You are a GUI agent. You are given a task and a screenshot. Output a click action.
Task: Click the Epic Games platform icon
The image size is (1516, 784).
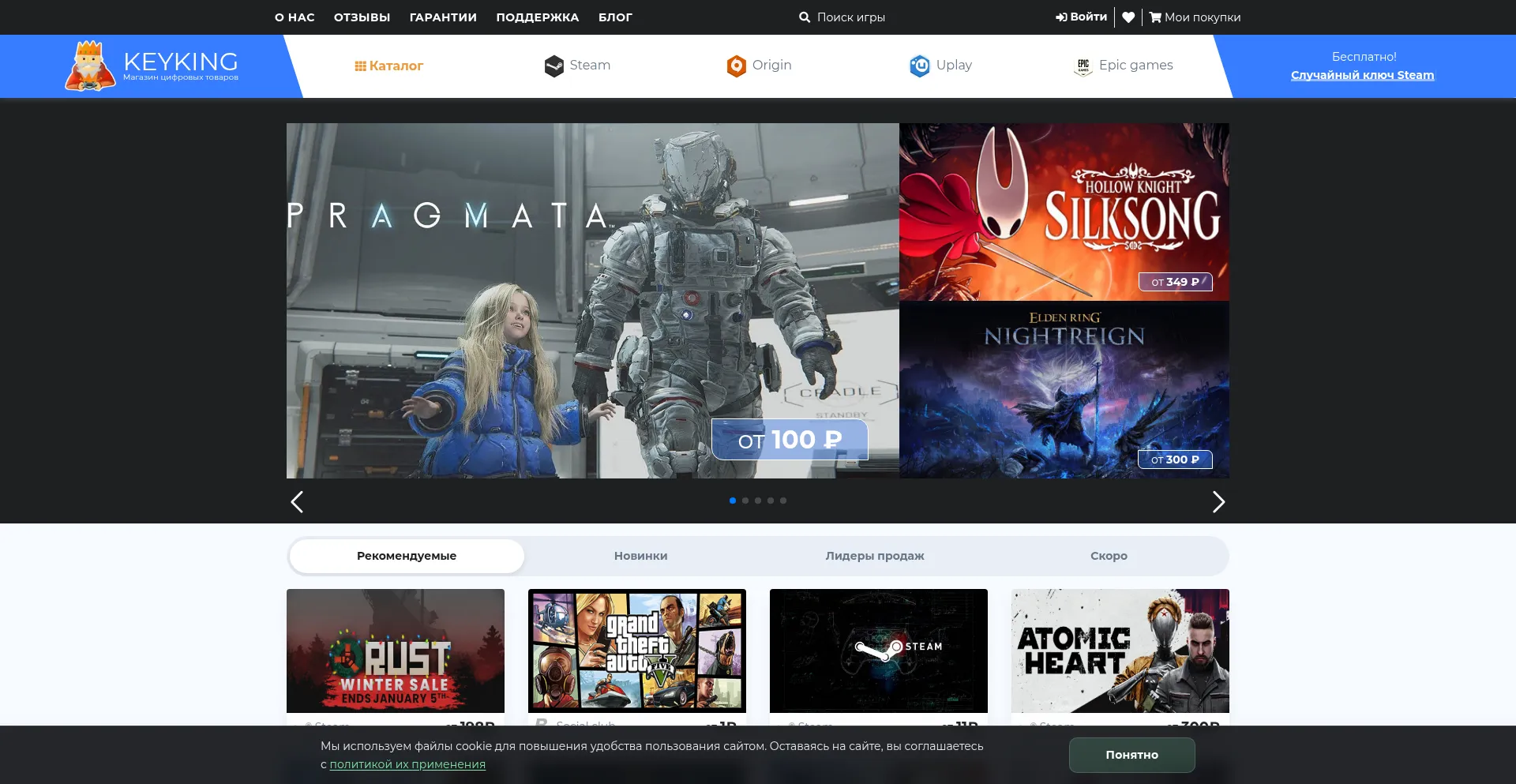click(x=1083, y=66)
